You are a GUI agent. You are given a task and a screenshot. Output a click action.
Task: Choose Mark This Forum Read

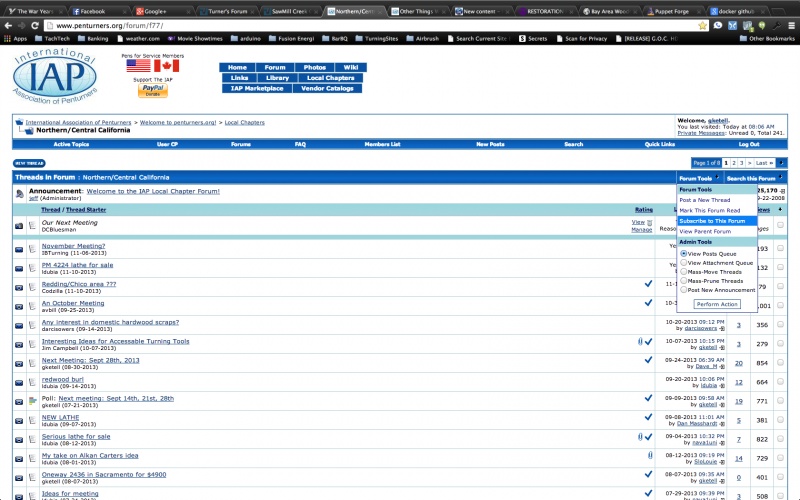(x=709, y=210)
